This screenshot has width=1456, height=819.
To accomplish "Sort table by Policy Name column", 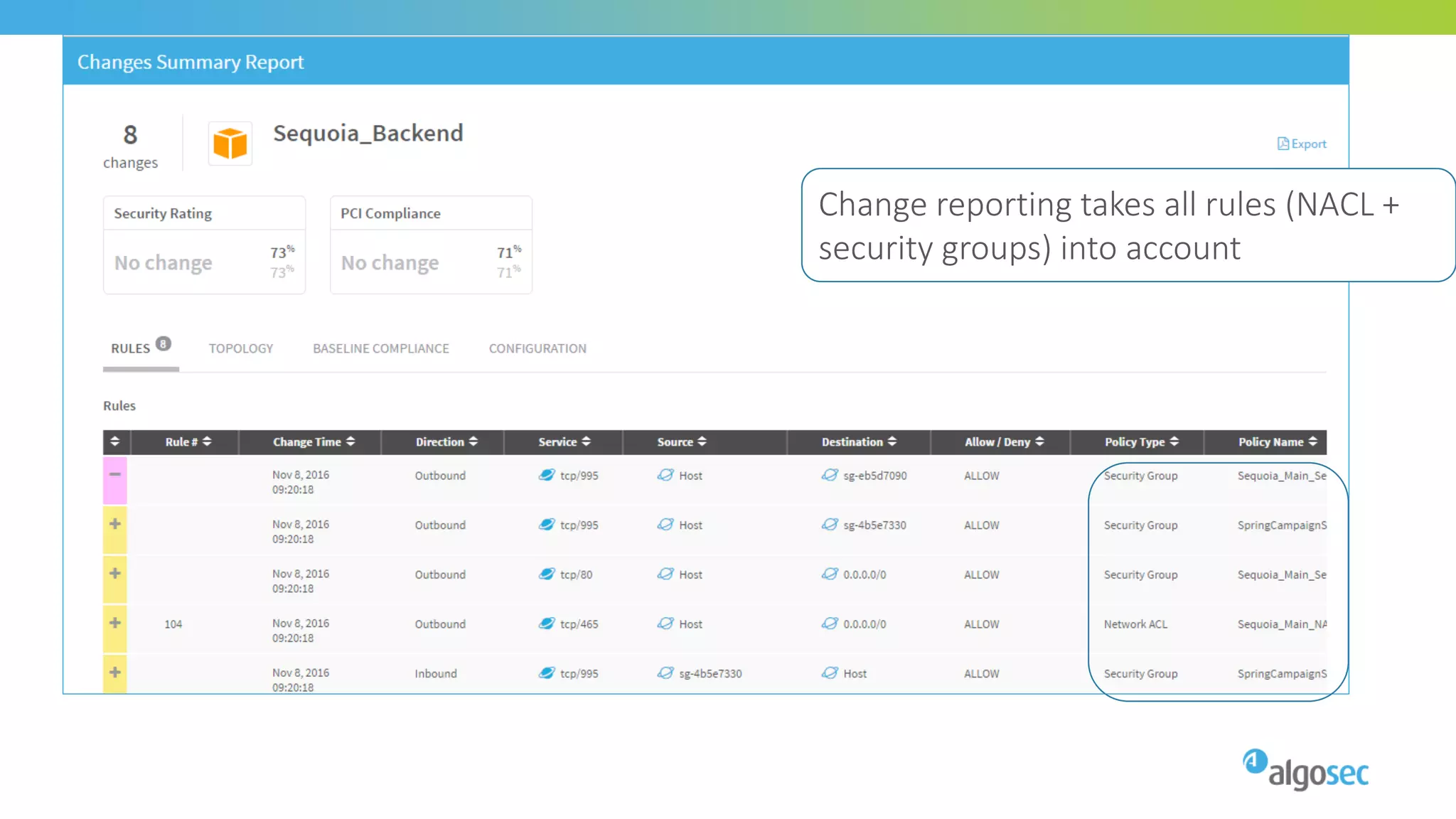I will 1278,441.
